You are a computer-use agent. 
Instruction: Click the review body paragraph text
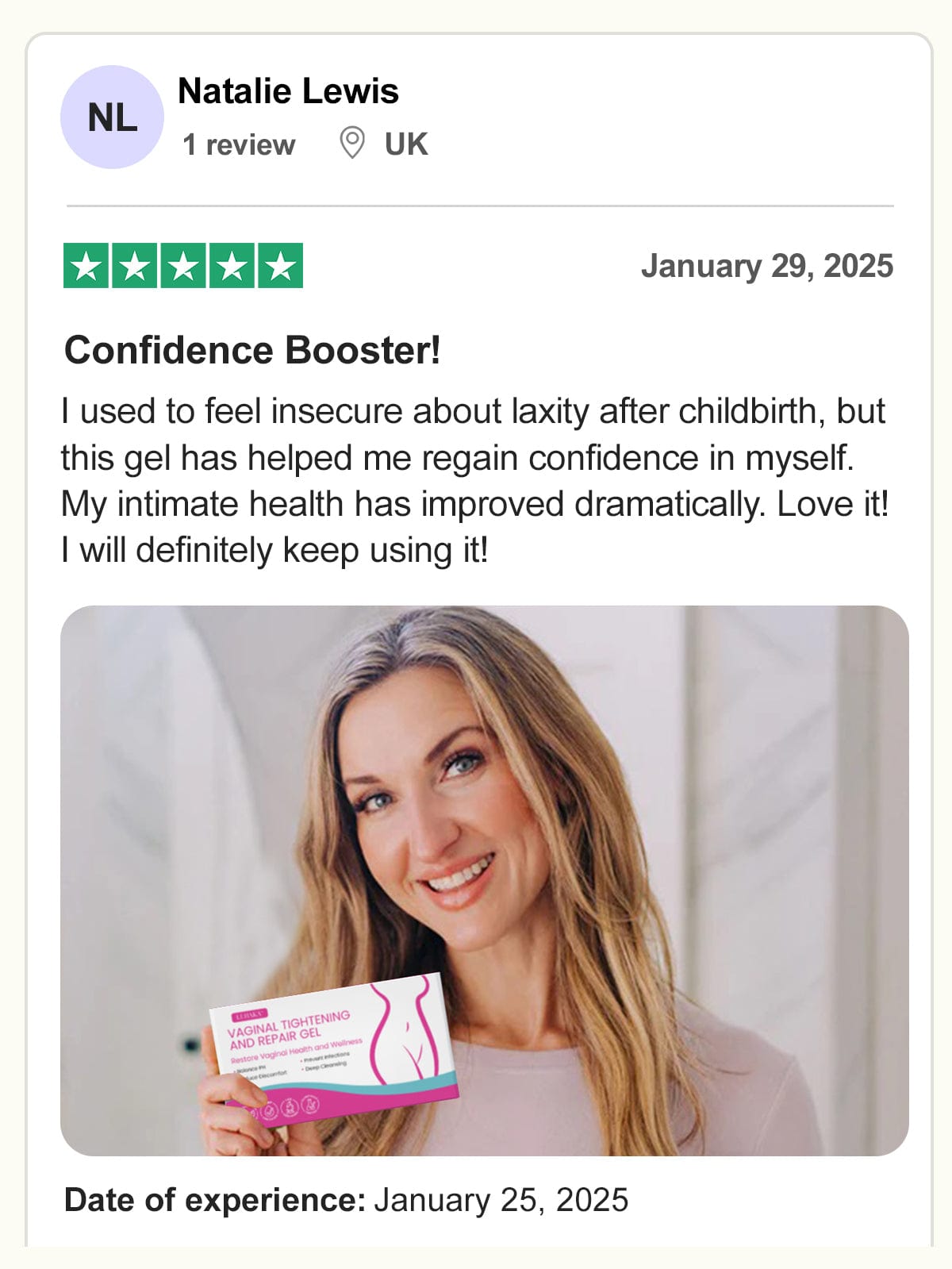pos(474,481)
